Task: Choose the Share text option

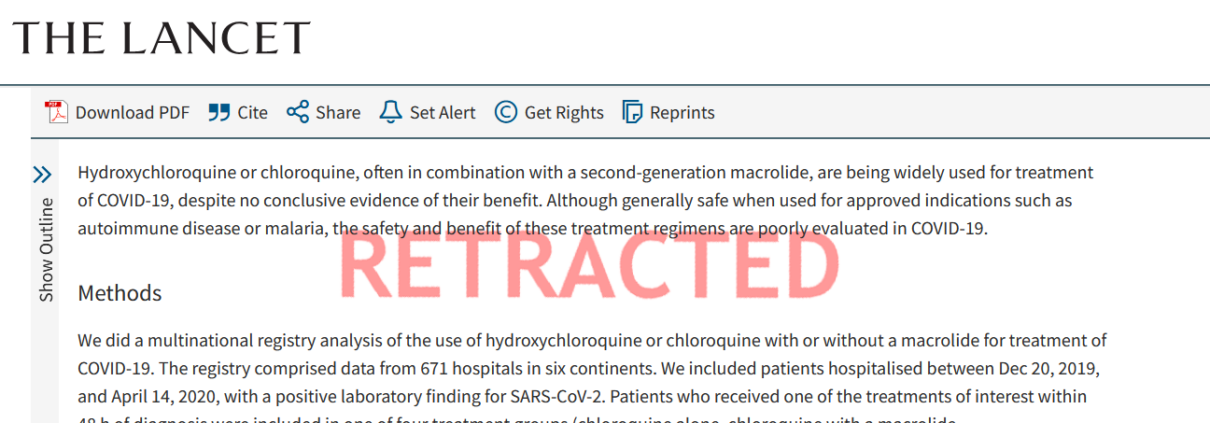Action: coord(338,112)
